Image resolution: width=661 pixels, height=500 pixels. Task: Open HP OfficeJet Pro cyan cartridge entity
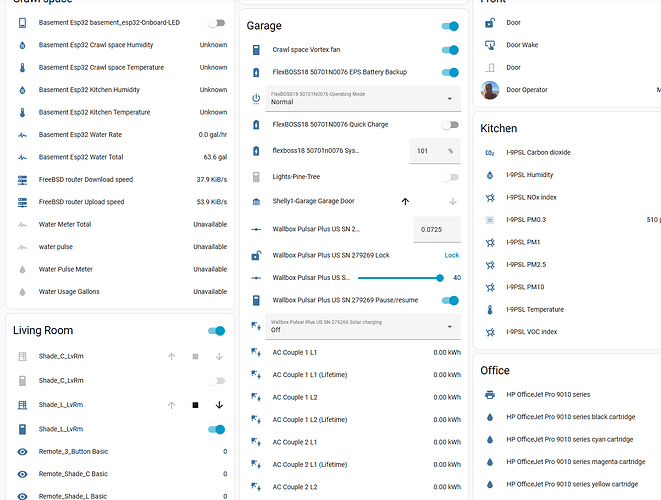[571, 439]
